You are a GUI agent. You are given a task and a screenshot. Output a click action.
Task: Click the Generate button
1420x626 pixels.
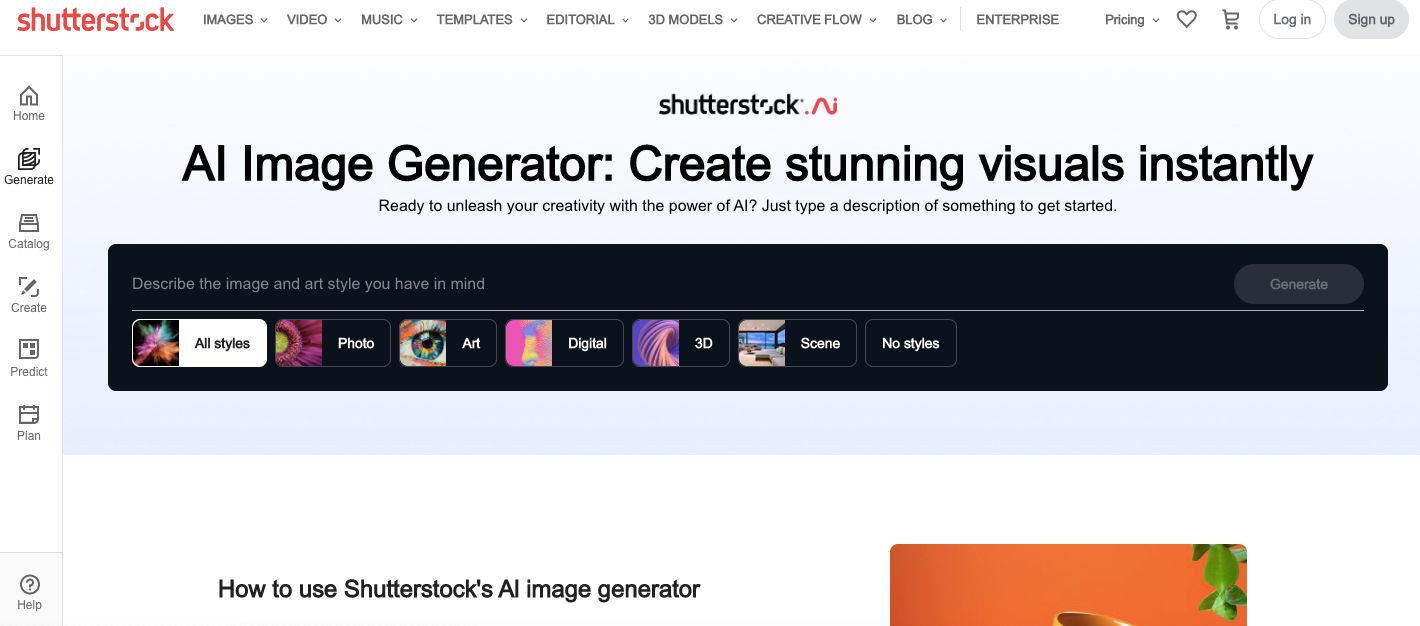click(x=1299, y=284)
